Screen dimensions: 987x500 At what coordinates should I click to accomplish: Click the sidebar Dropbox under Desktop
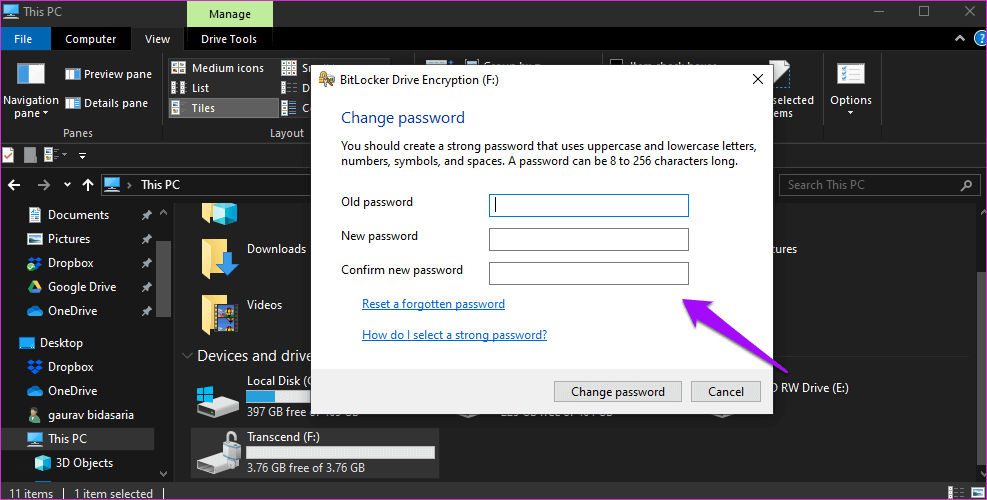tap(60, 367)
